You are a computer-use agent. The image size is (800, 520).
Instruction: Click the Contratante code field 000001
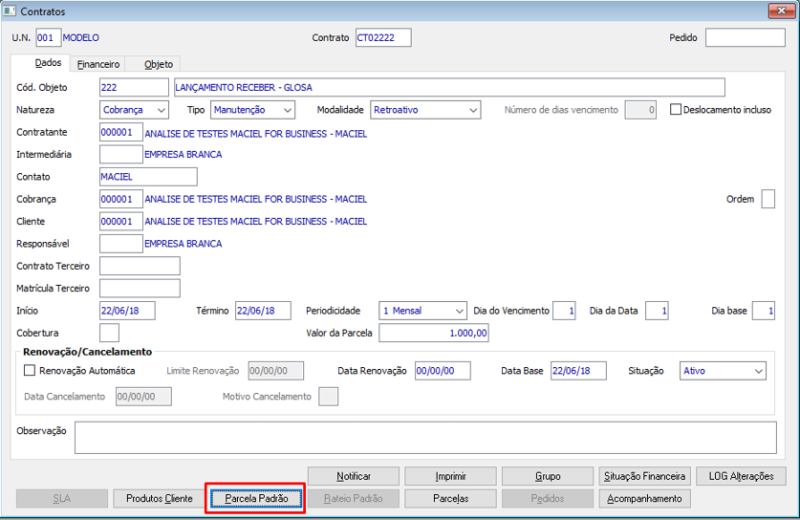121,132
